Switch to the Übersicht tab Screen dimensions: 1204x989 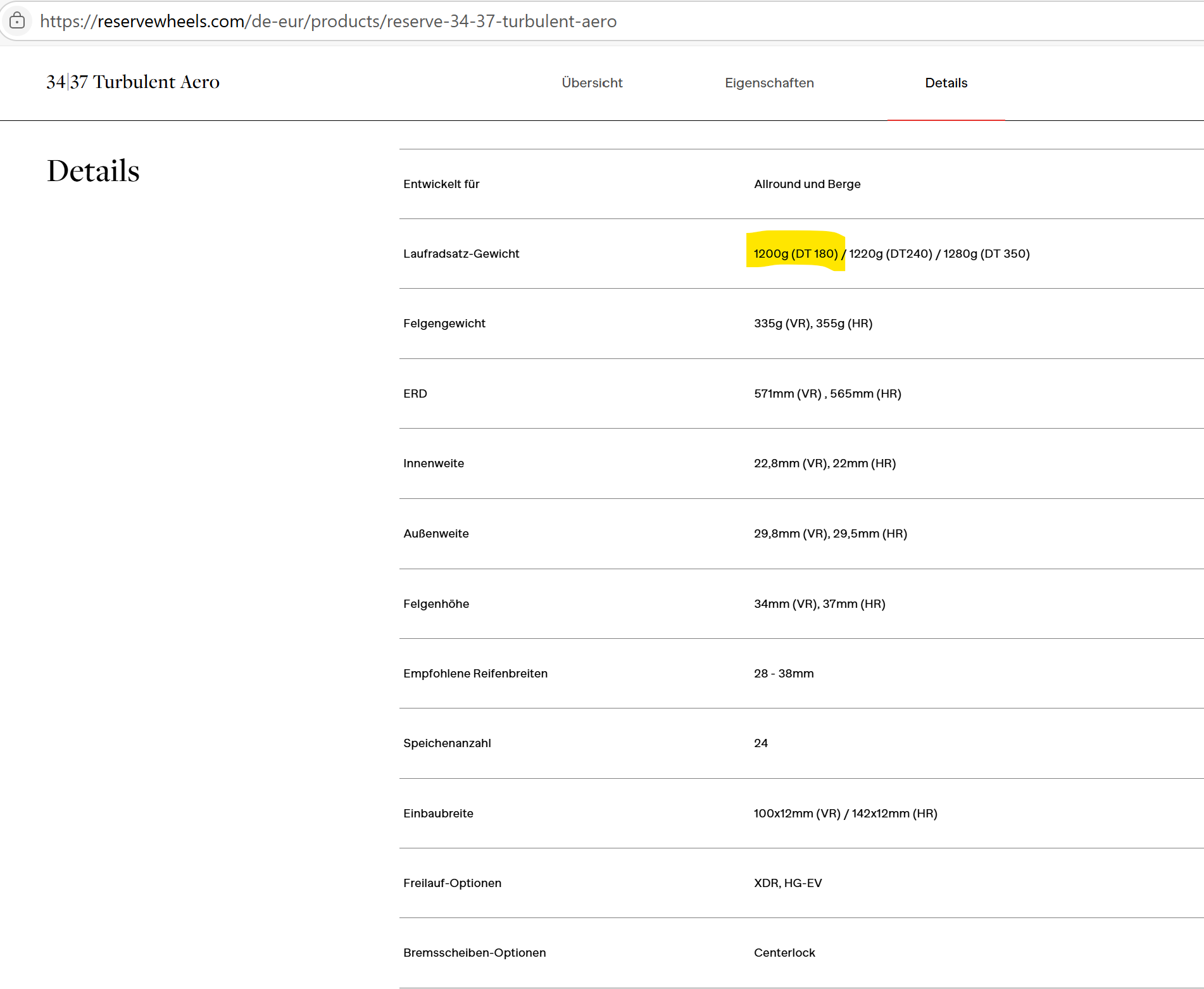pyautogui.click(x=592, y=83)
